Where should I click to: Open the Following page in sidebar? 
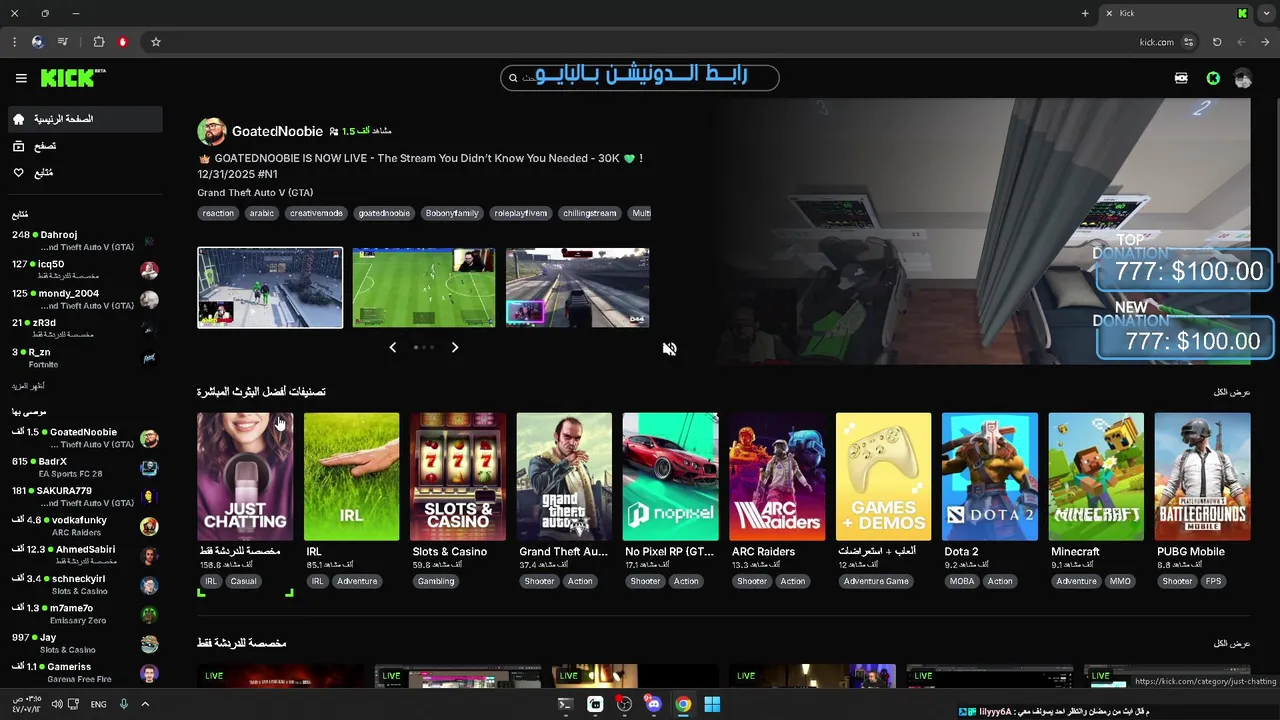pos(85,173)
